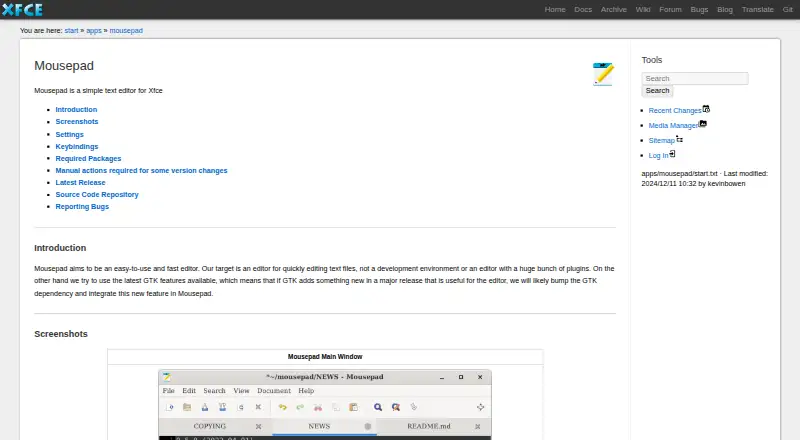Jump to Settings section link
This screenshot has height=440, width=800.
click(69, 135)
